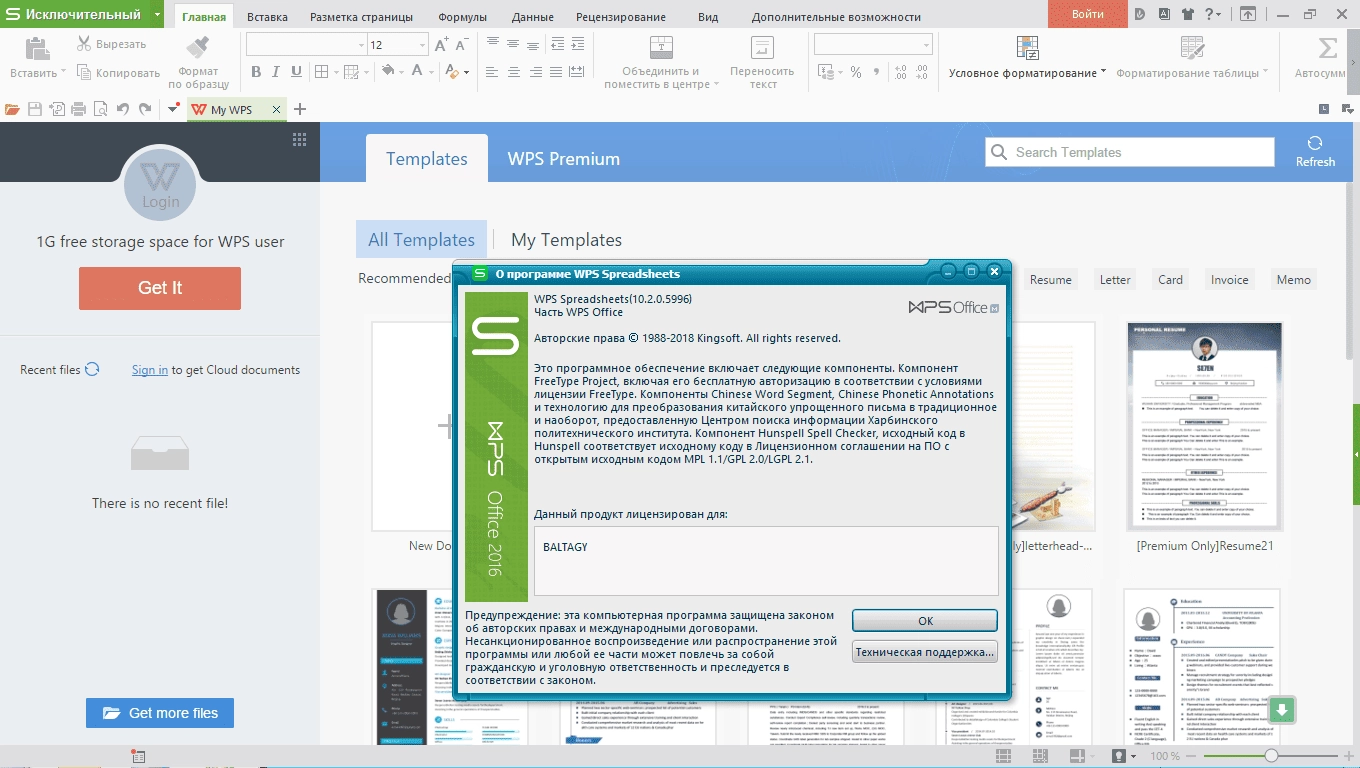Toggle bold formatting
The width and height of the screenshot is (1360, 768).
[x=256, y=72]
